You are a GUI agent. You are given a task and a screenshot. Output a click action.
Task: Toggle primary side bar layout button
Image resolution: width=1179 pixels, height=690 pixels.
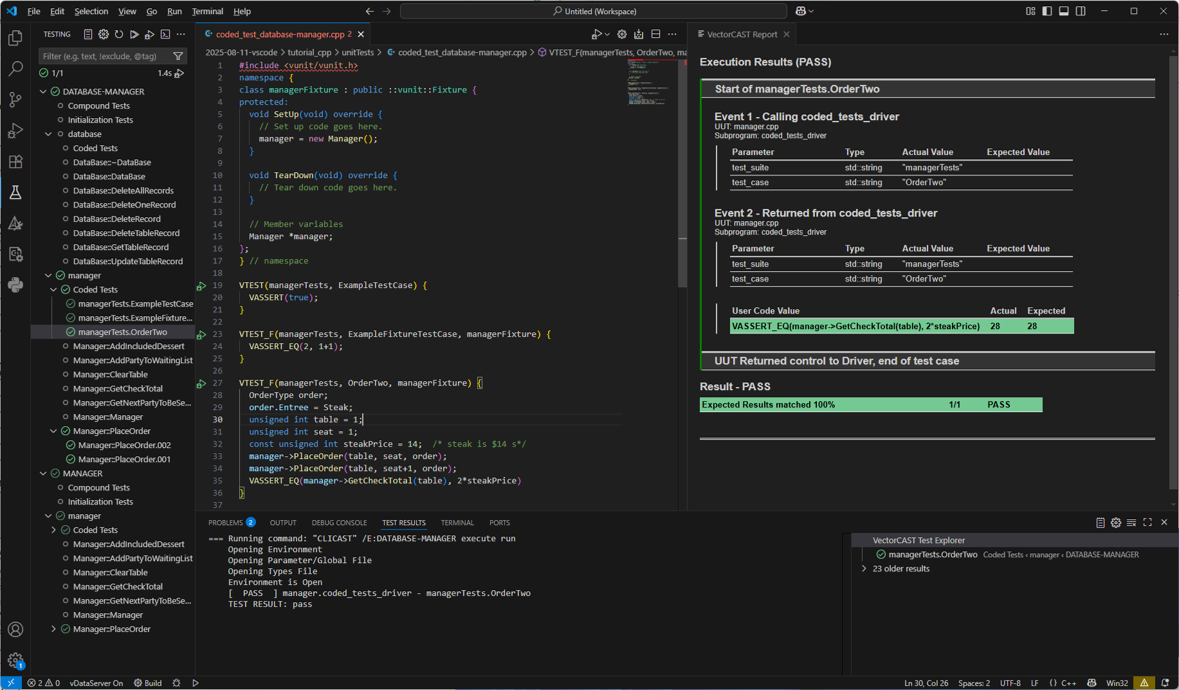point(1047,11)
